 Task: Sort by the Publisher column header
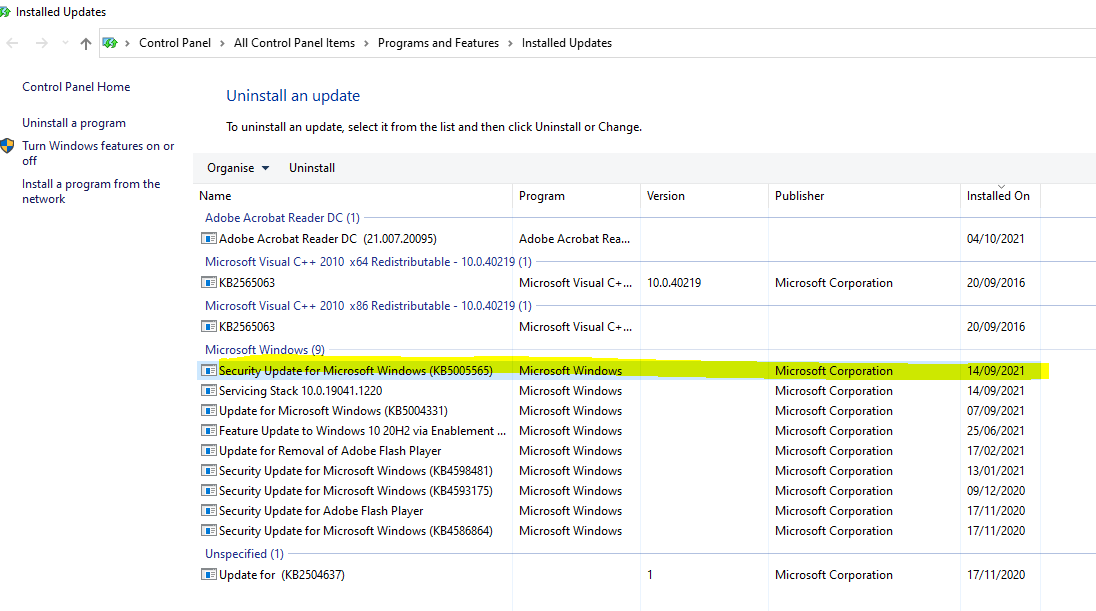click(x=865, y=196)
